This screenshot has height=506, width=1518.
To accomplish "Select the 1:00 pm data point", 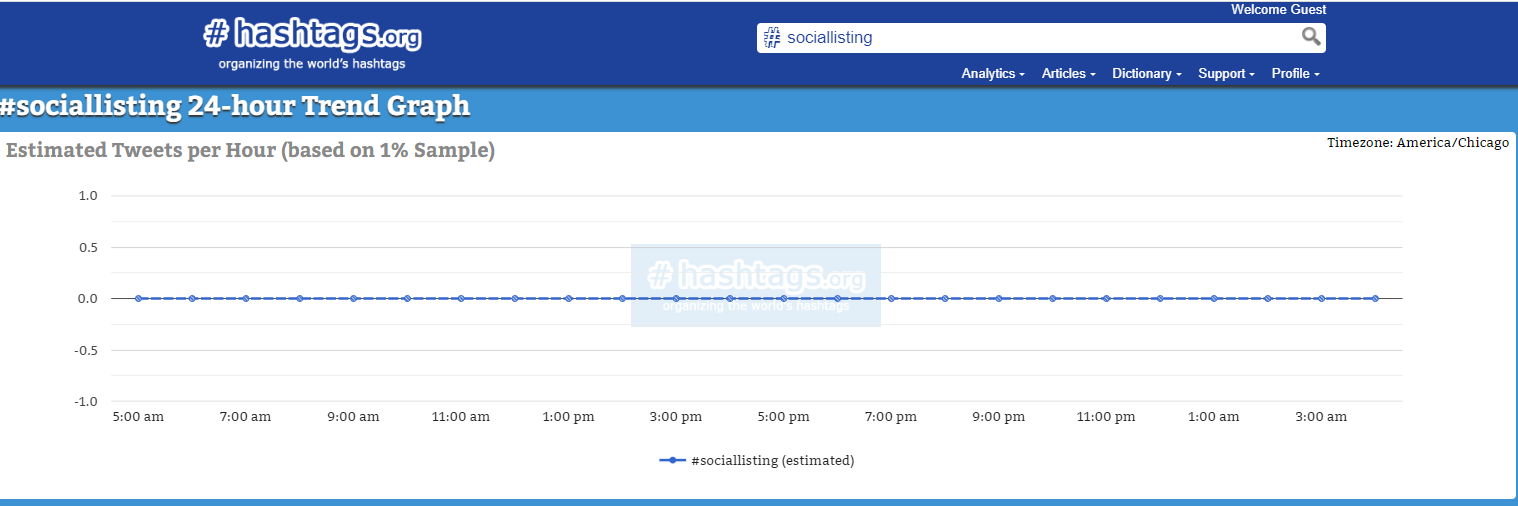I will [x=568, y=298].
